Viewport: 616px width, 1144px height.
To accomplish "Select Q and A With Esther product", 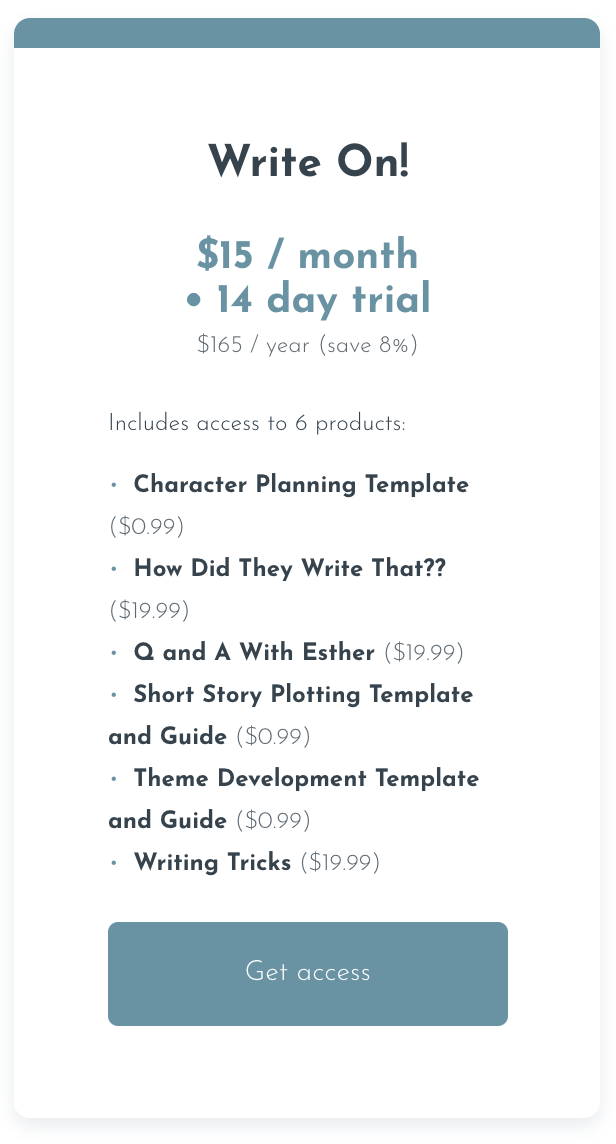I will click(x=254, y=652).
